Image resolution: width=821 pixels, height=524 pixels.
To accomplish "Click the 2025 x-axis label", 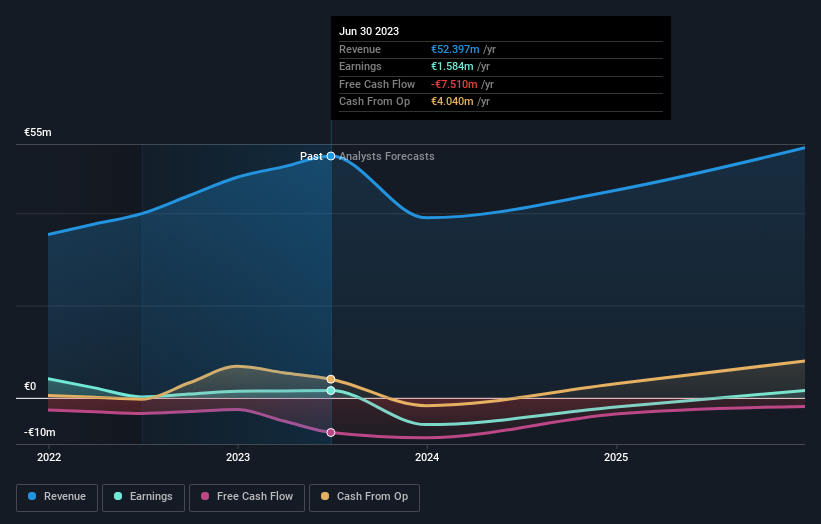I will click(x=616, y=457).
